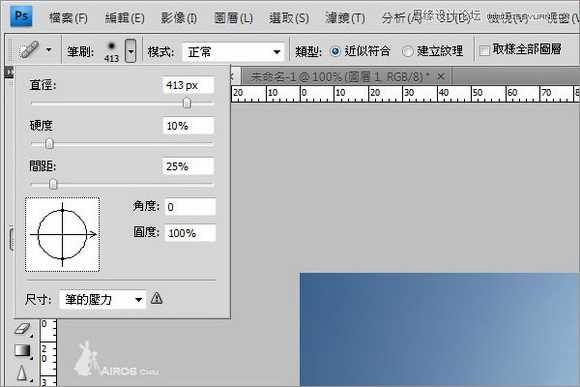
Task: Select the 建立紋理 radio button
Action: point(408,51)
